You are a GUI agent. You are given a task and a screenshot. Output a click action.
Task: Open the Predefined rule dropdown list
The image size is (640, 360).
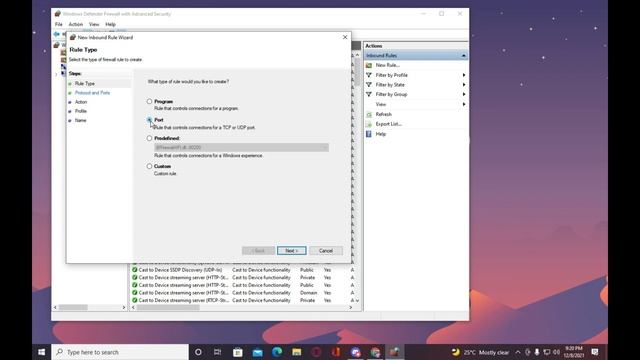(241, 147)
